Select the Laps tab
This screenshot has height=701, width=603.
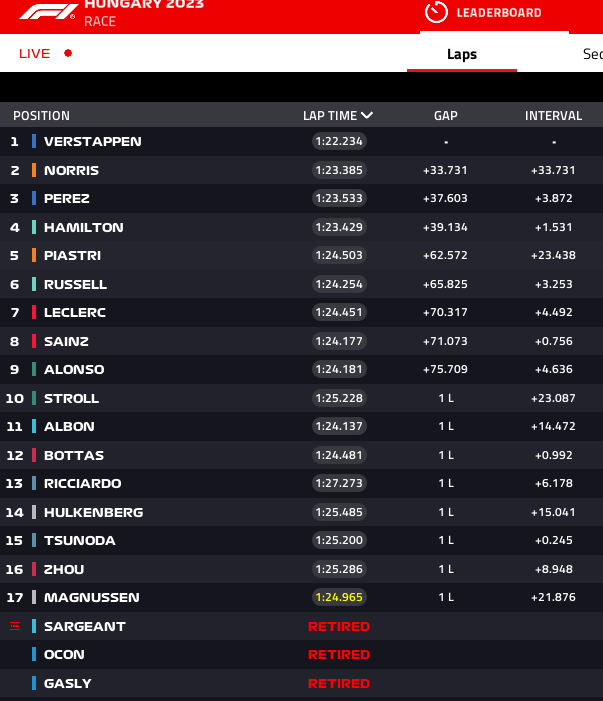(x=462, y=54)
